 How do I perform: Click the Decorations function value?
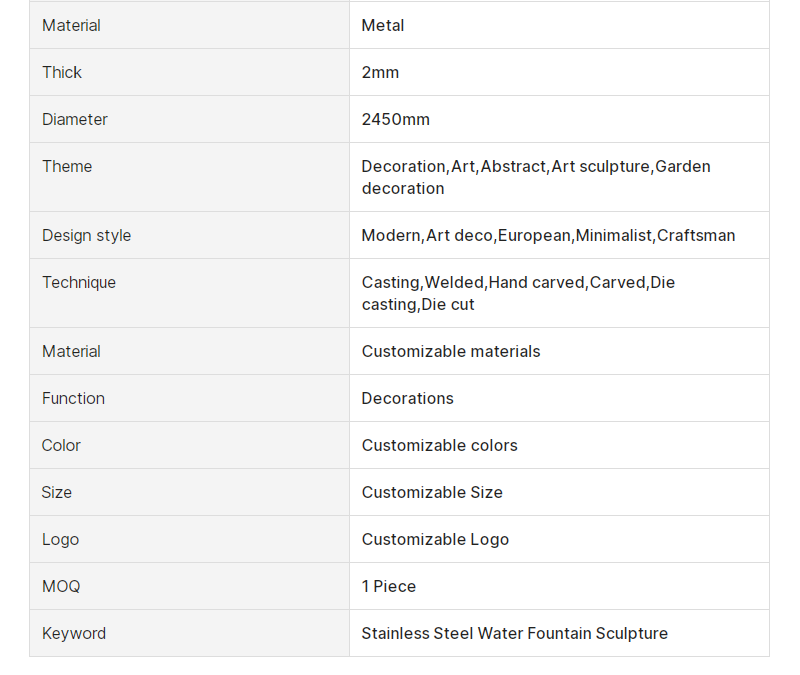[408, 398]
